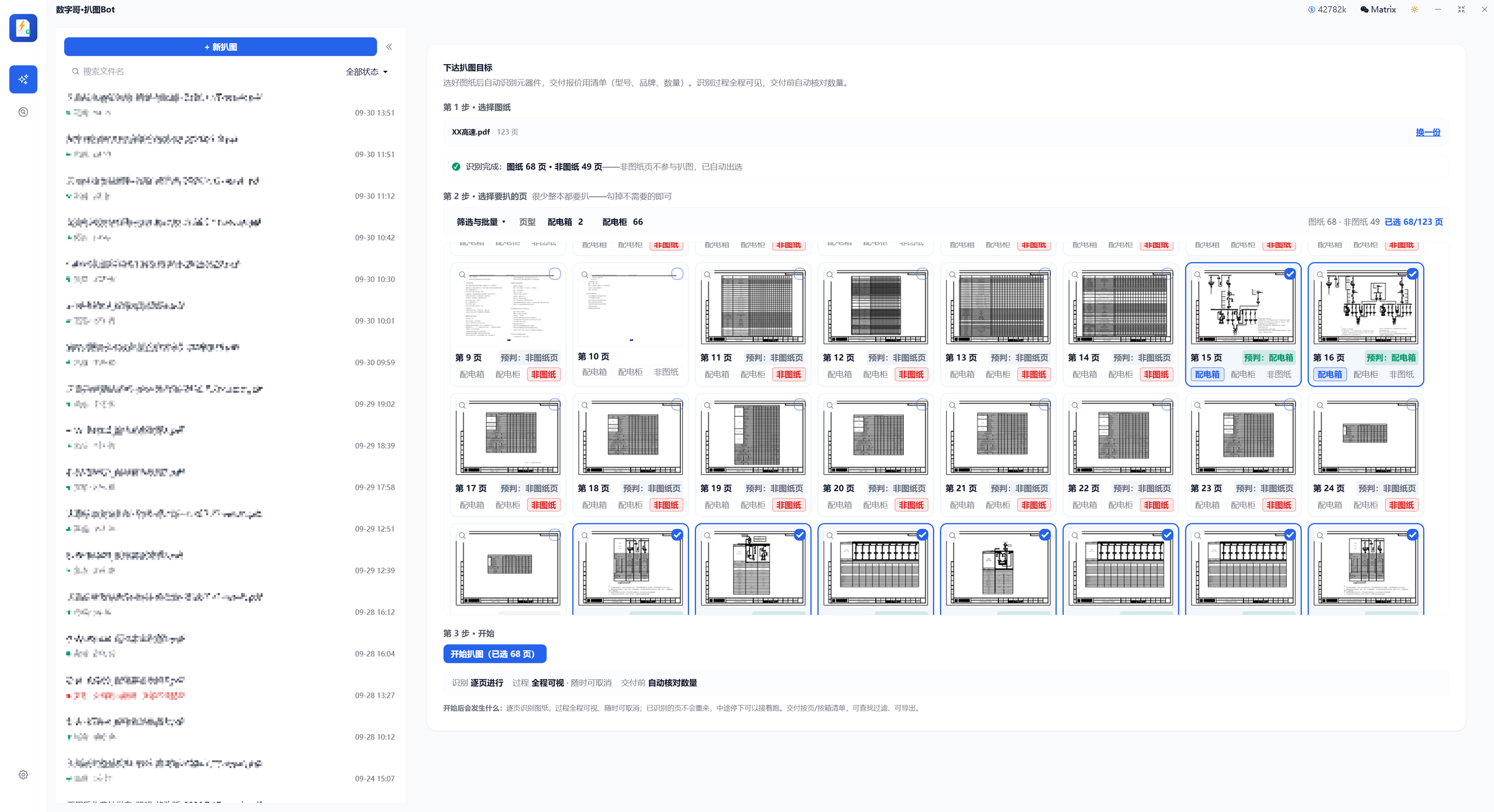Check page 24 selection circle
This screenshot has height=812, width=1494.
pos(1412,405)
